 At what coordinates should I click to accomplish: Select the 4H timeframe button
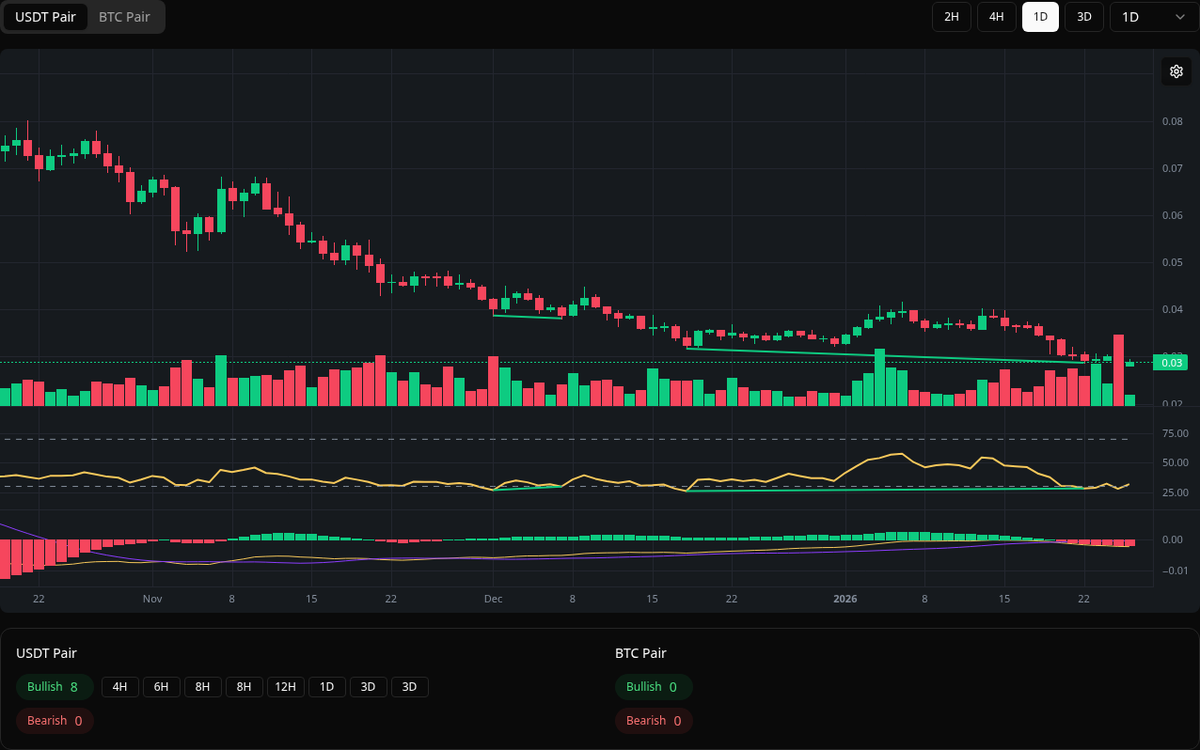[x=996, y=17]
